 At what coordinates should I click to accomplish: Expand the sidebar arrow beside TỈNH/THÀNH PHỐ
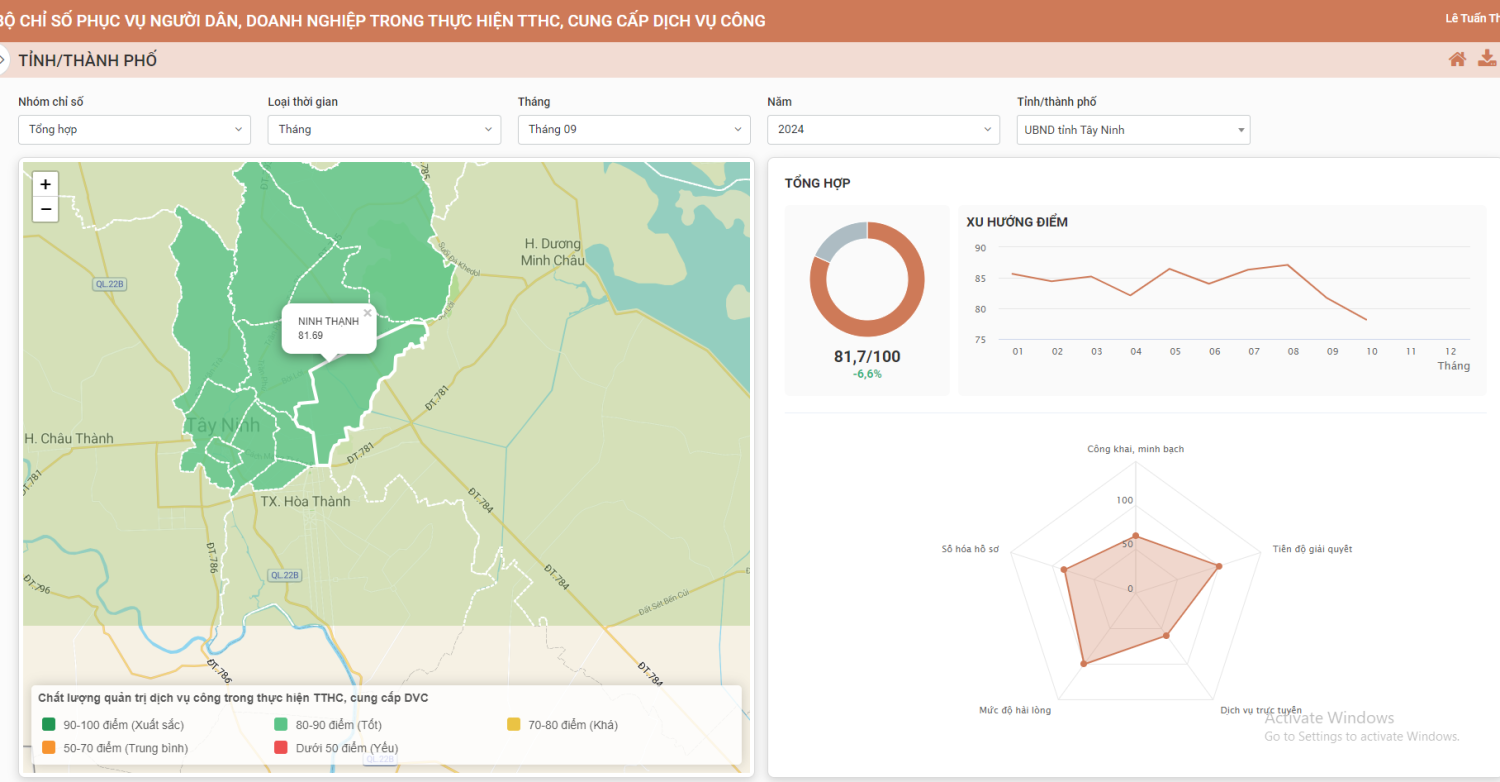3,60
